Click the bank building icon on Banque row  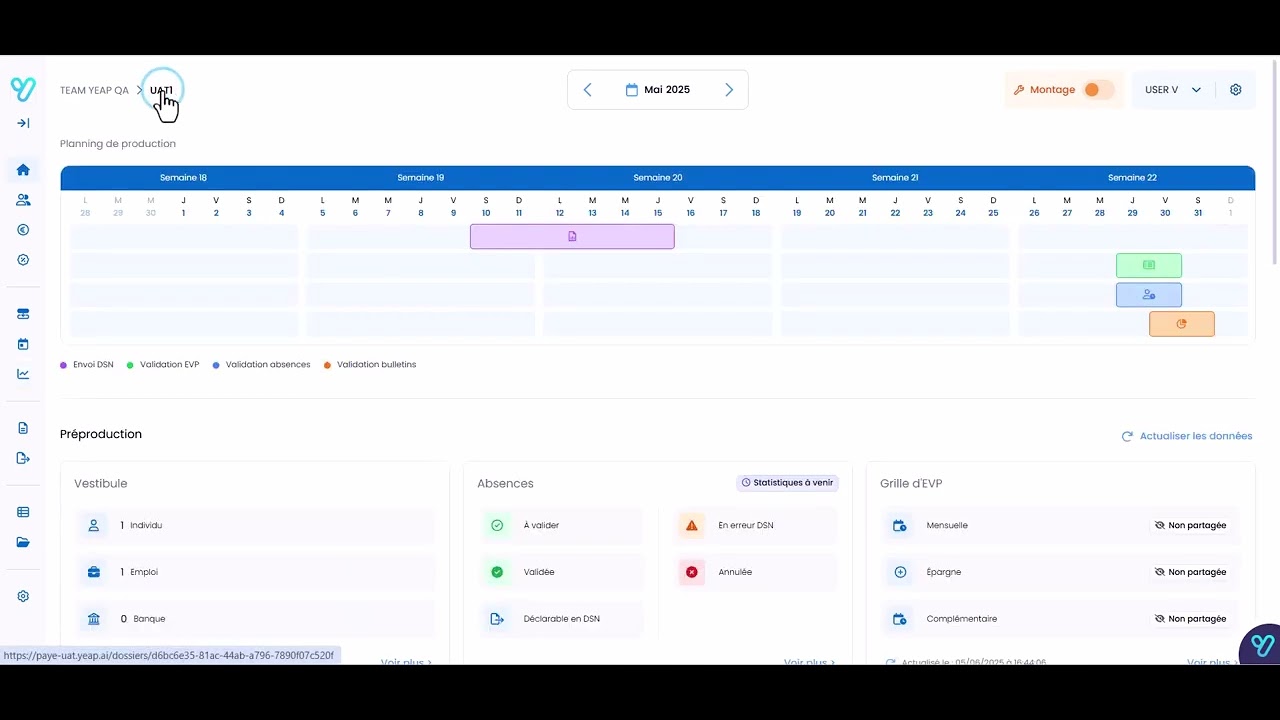(x=94, y=619)
